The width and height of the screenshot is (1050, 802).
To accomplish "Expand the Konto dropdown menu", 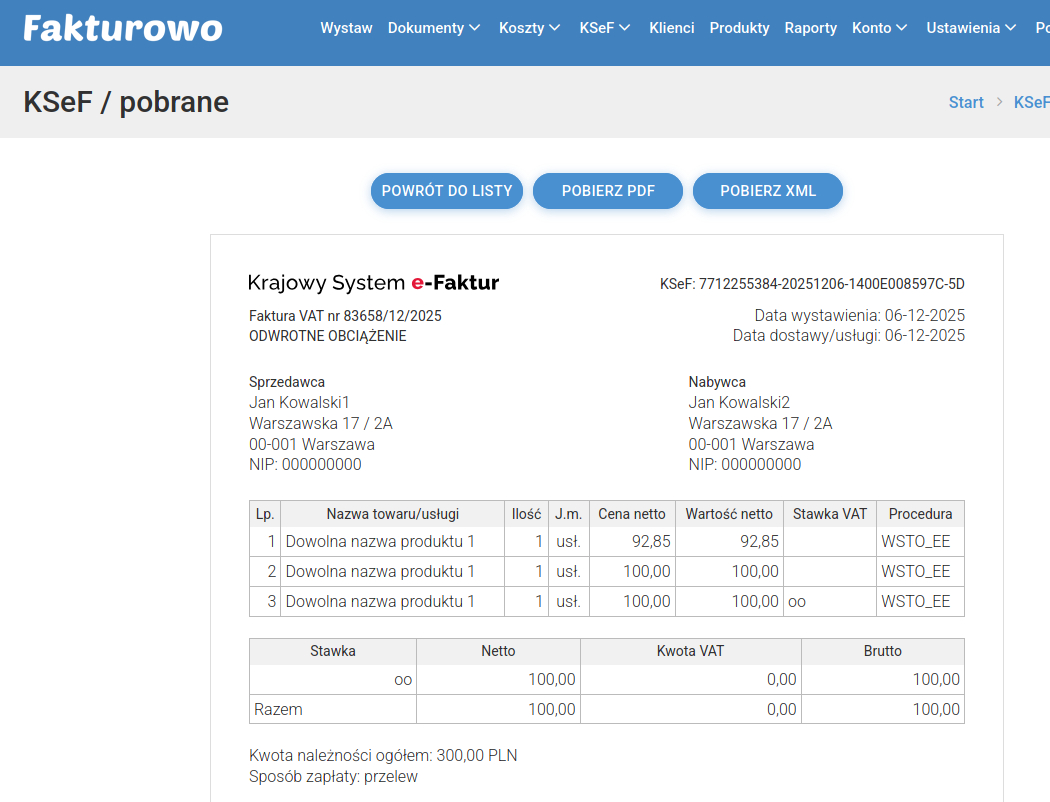I will pos(879,28).
